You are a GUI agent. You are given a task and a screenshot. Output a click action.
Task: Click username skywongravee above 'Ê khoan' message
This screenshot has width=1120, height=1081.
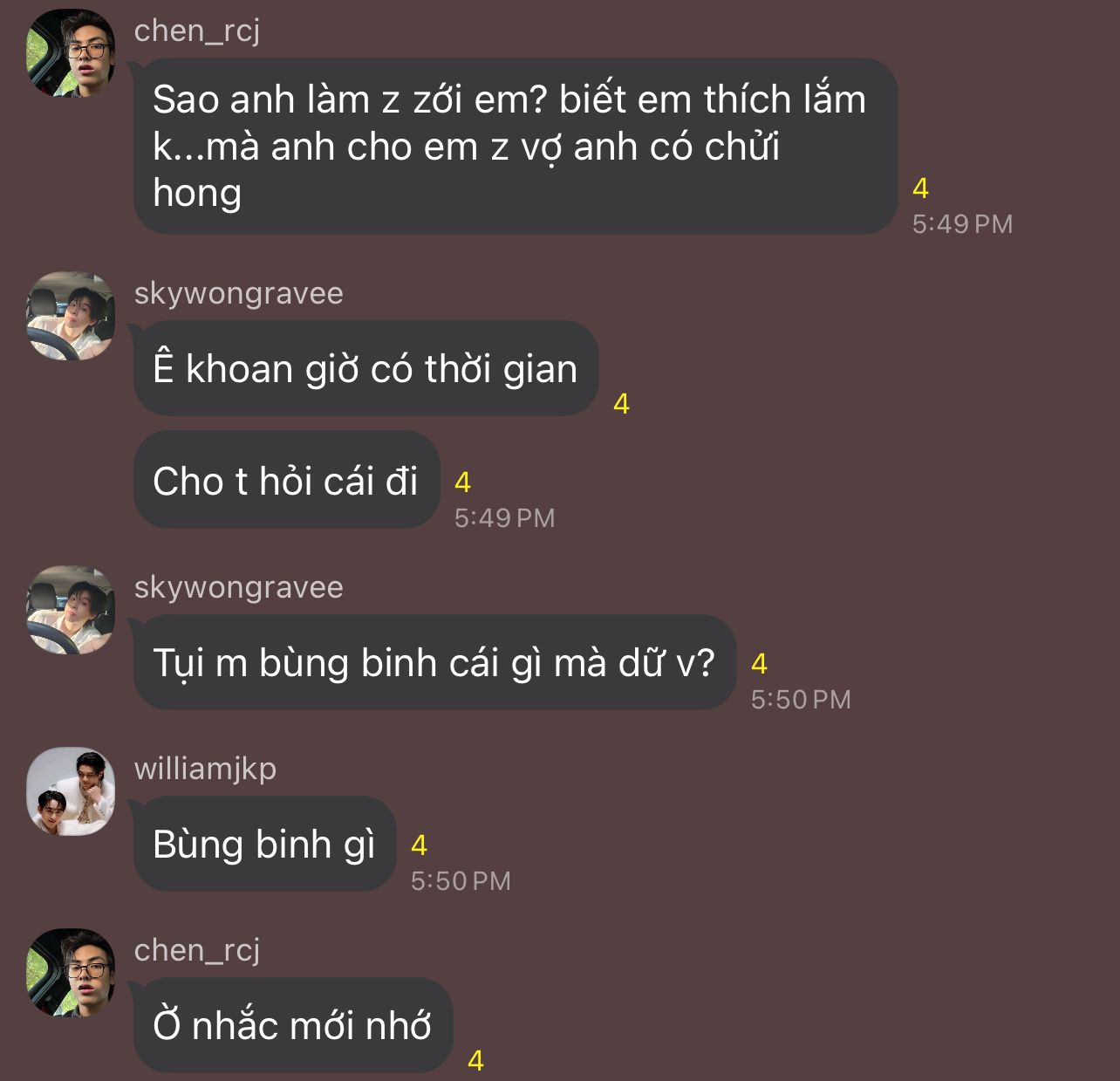[x=238, y=293]
